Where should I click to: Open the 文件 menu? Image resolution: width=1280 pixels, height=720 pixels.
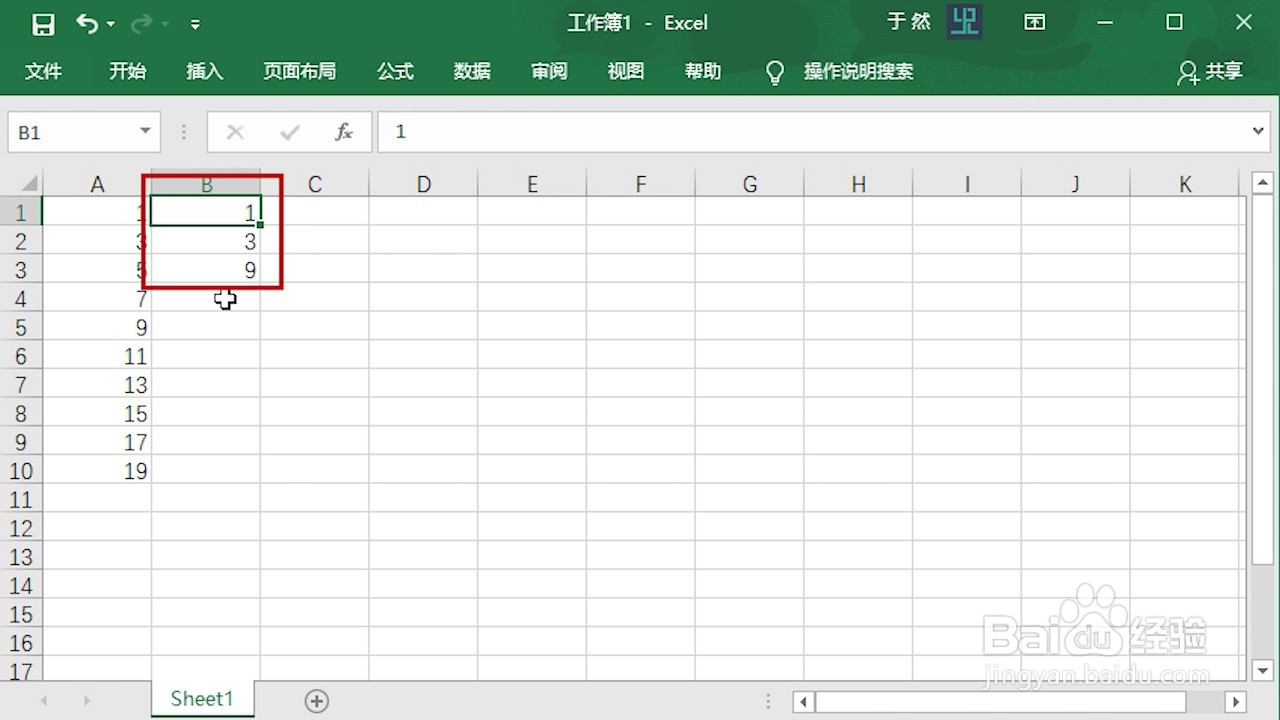click(x=43, y=71)
